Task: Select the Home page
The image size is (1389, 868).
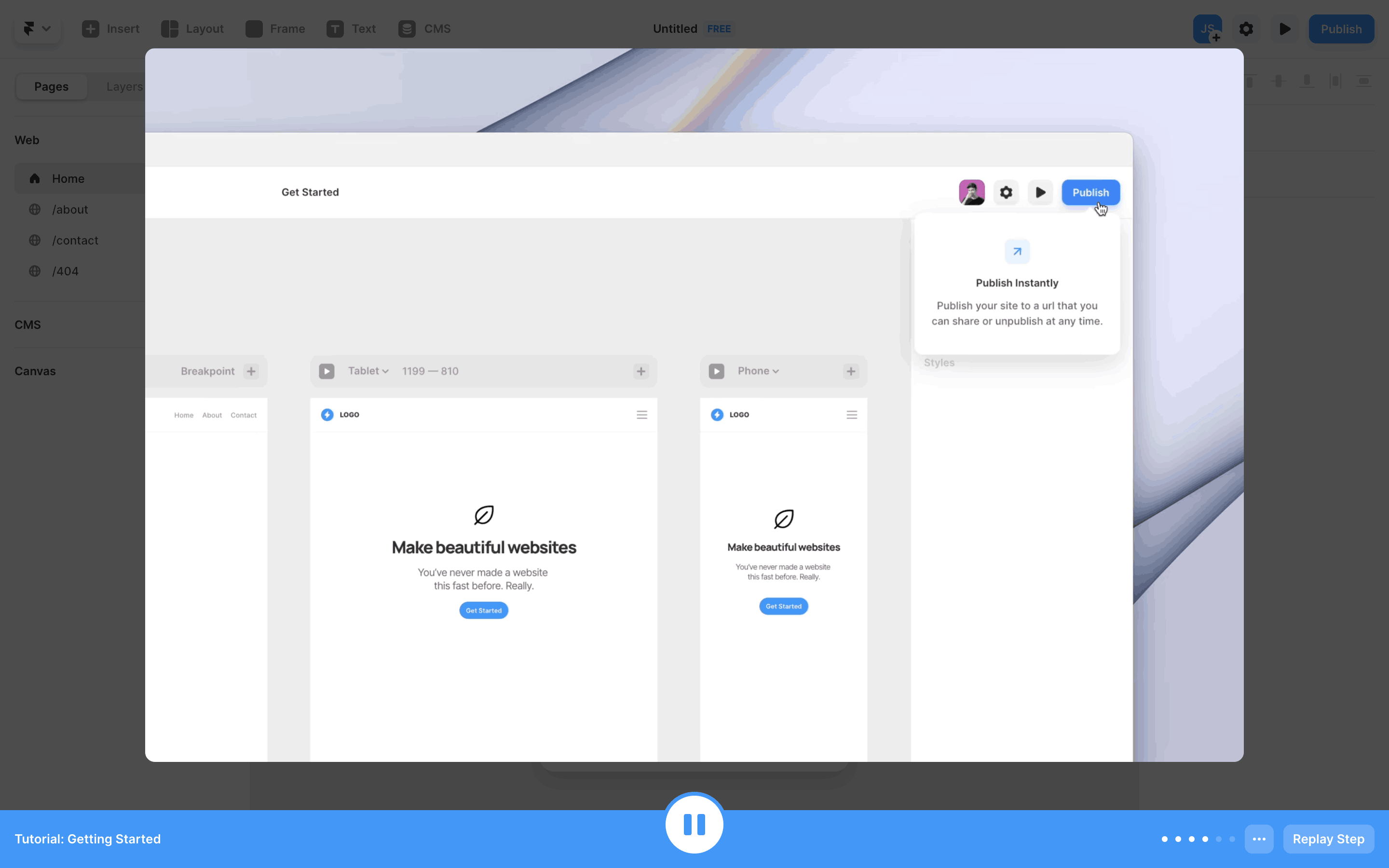Action: pos(68,178)
